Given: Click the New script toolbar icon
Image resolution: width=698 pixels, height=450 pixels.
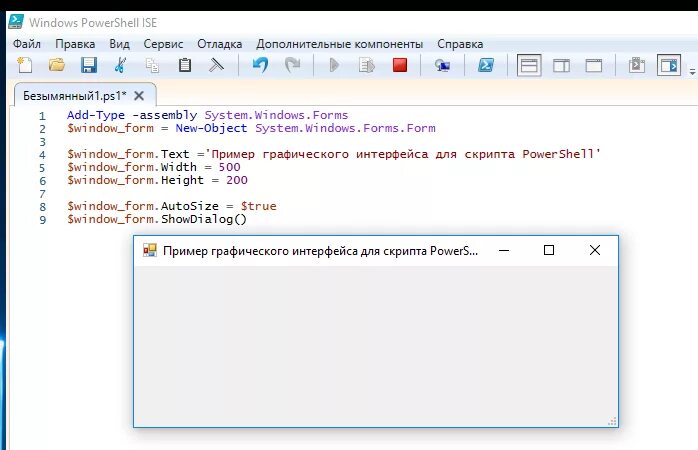Looking at the screenshot, I should tap(24, 65).
